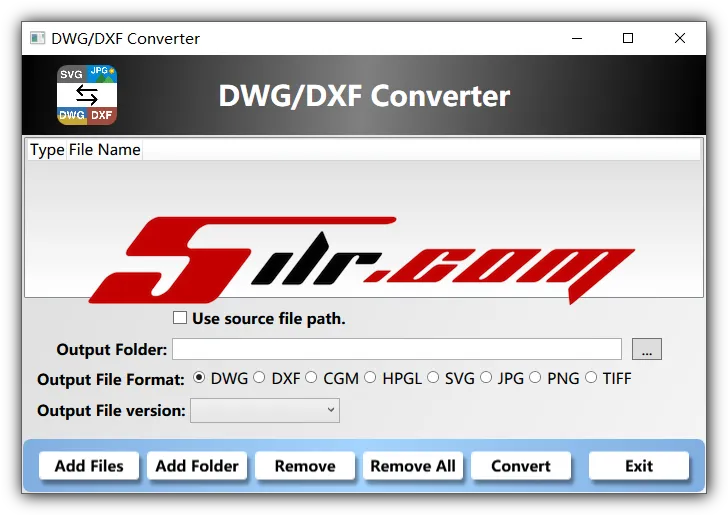Select DWG output format radio button
The image size is (728, 515).
(199, 377)
